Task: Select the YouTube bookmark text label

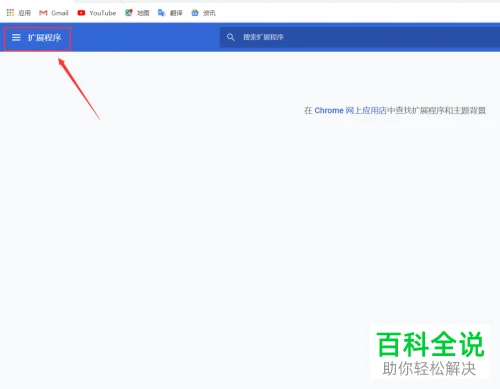Action: tap(103, 13)
